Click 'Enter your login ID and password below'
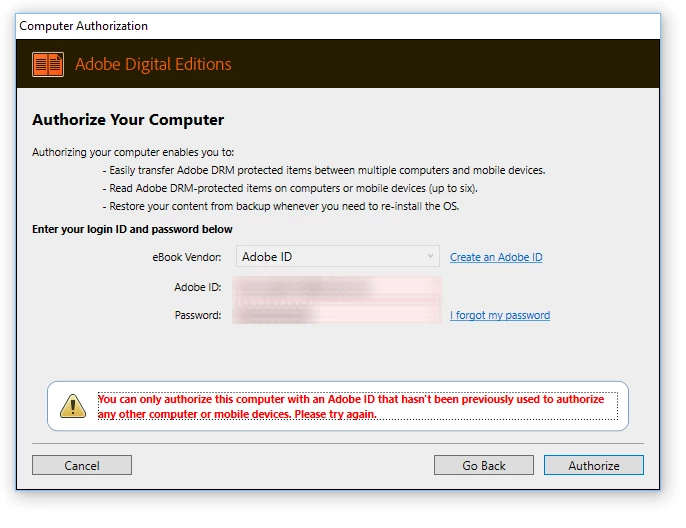686x528 pixels. click(x=132, y=229)
